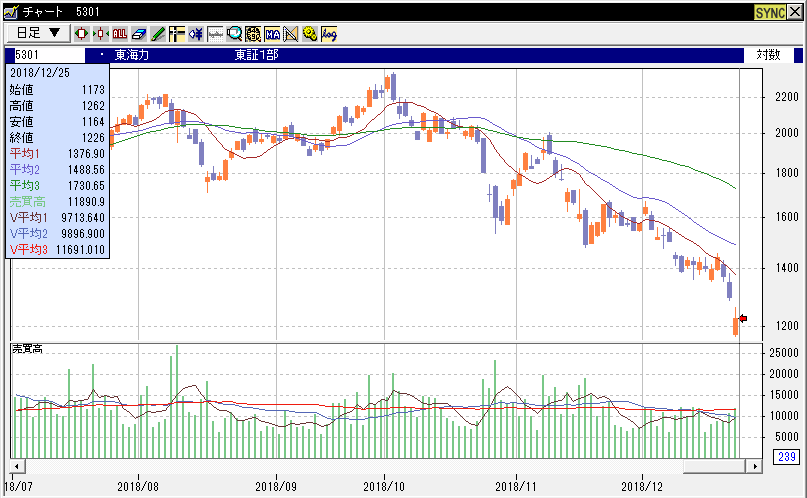The width and height of the screenshot is (807, 498).
Task: Click the candlestick zoom-out icon
Action: pyautogui.click(x=101, y=33)
